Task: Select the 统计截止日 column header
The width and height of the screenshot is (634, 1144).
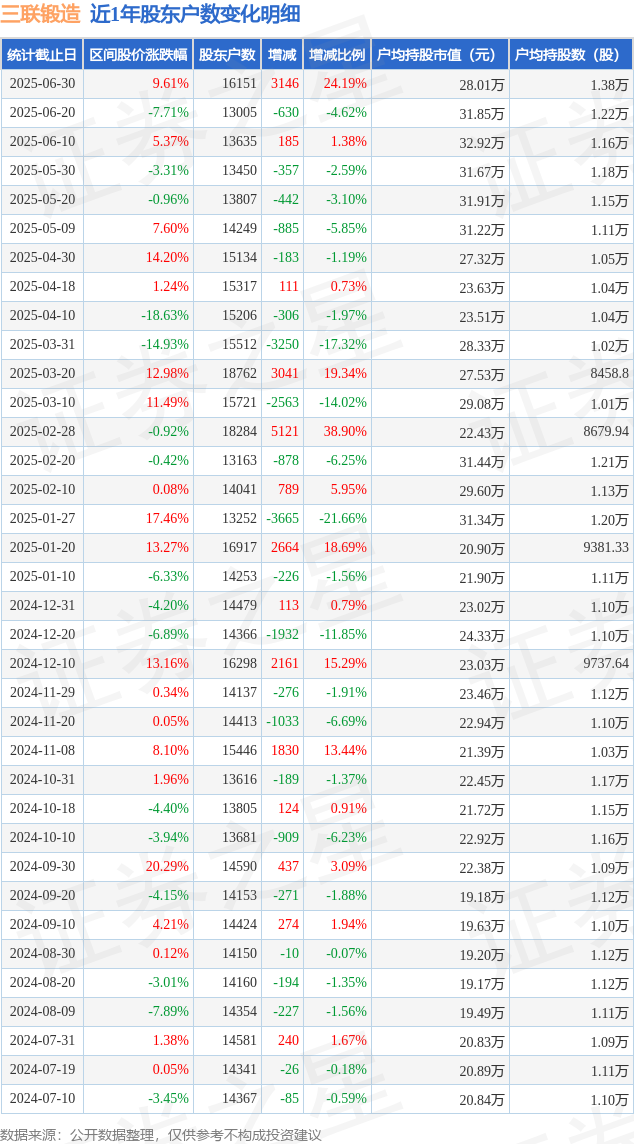Action: point(42,55)
